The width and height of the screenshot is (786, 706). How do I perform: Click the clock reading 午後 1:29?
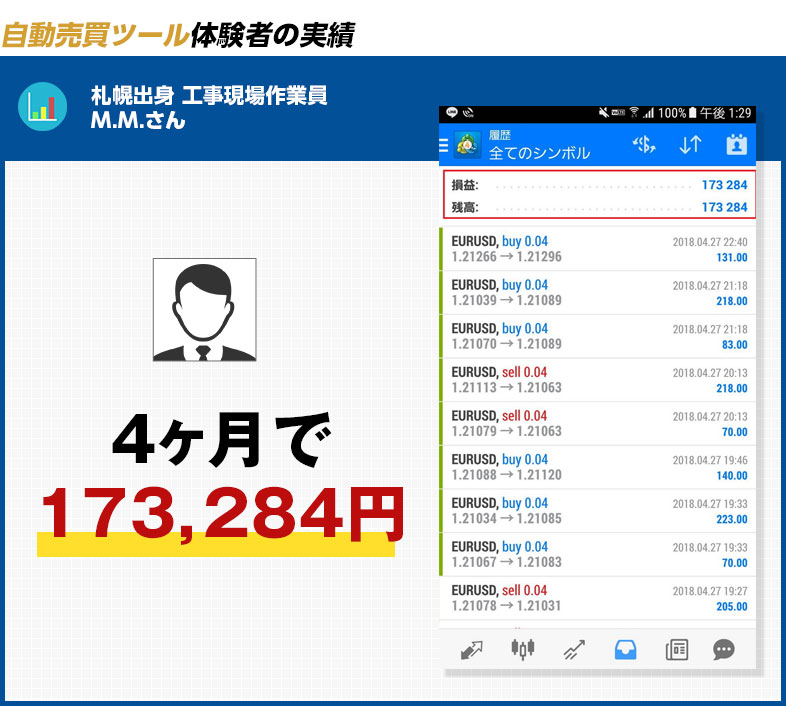tap(725, 113)
